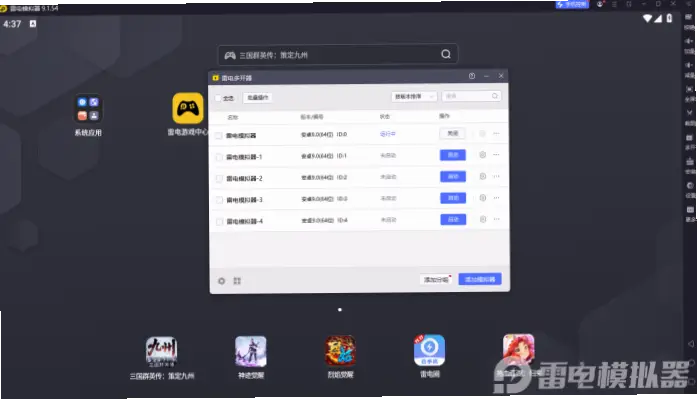The height and width of the screenshot is (400, 697).
Task: Check the box for 雷电模拟器-1 row
Action: coord(219,157)
